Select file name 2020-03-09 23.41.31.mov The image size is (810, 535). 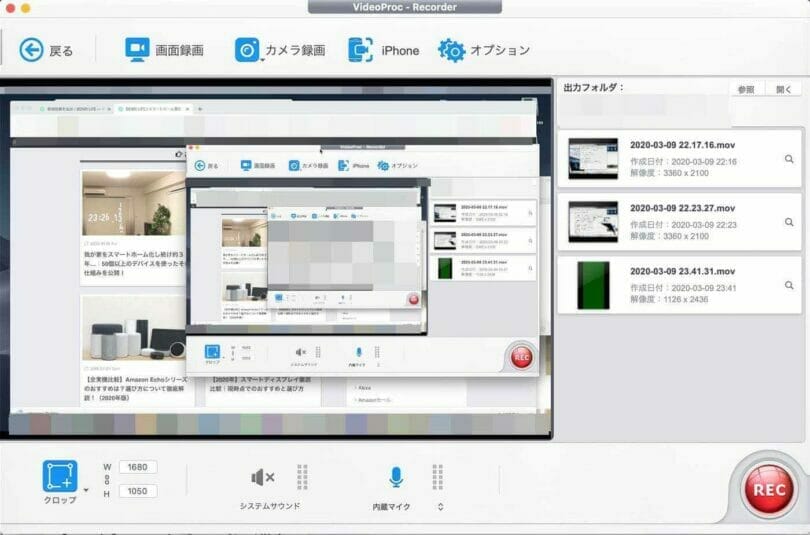click(x=682, y=271)
